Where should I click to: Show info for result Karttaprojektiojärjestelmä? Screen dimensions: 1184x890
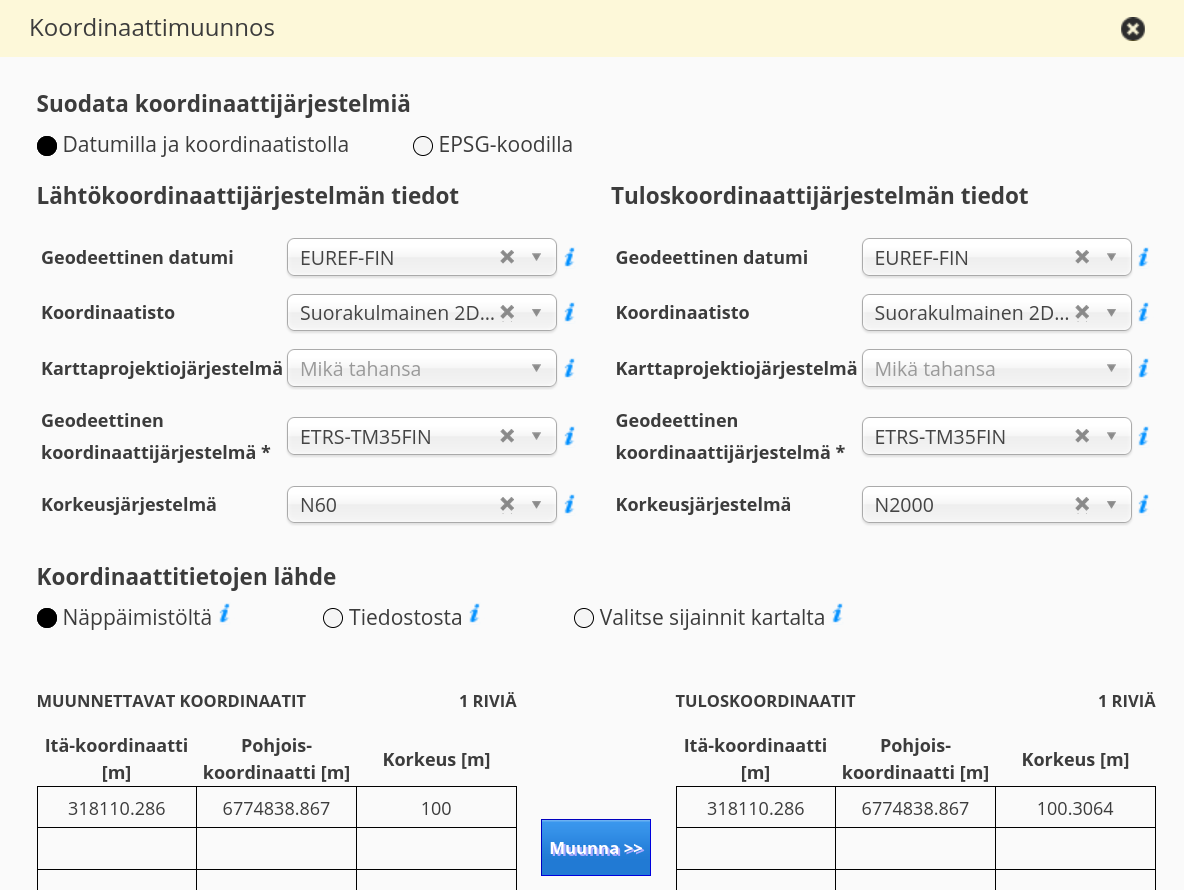point(1143,369)
